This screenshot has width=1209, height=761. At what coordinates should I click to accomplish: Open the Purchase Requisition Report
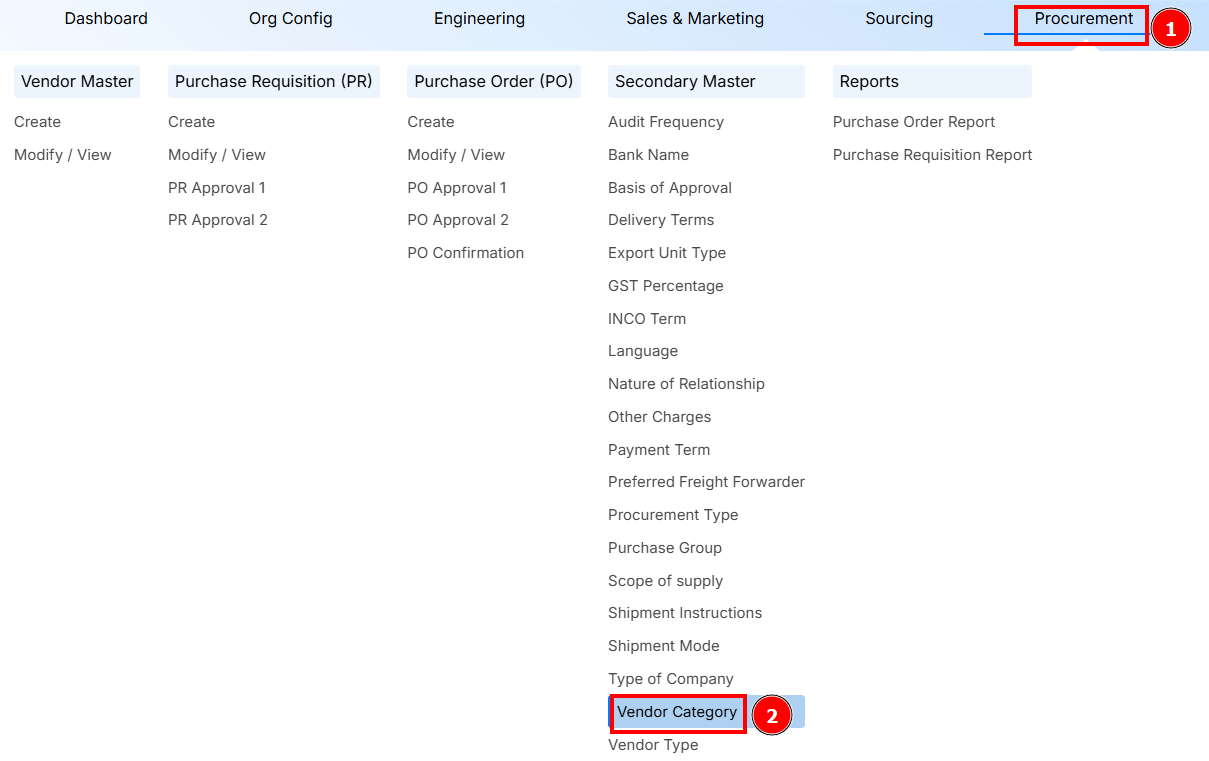(932, 154)
